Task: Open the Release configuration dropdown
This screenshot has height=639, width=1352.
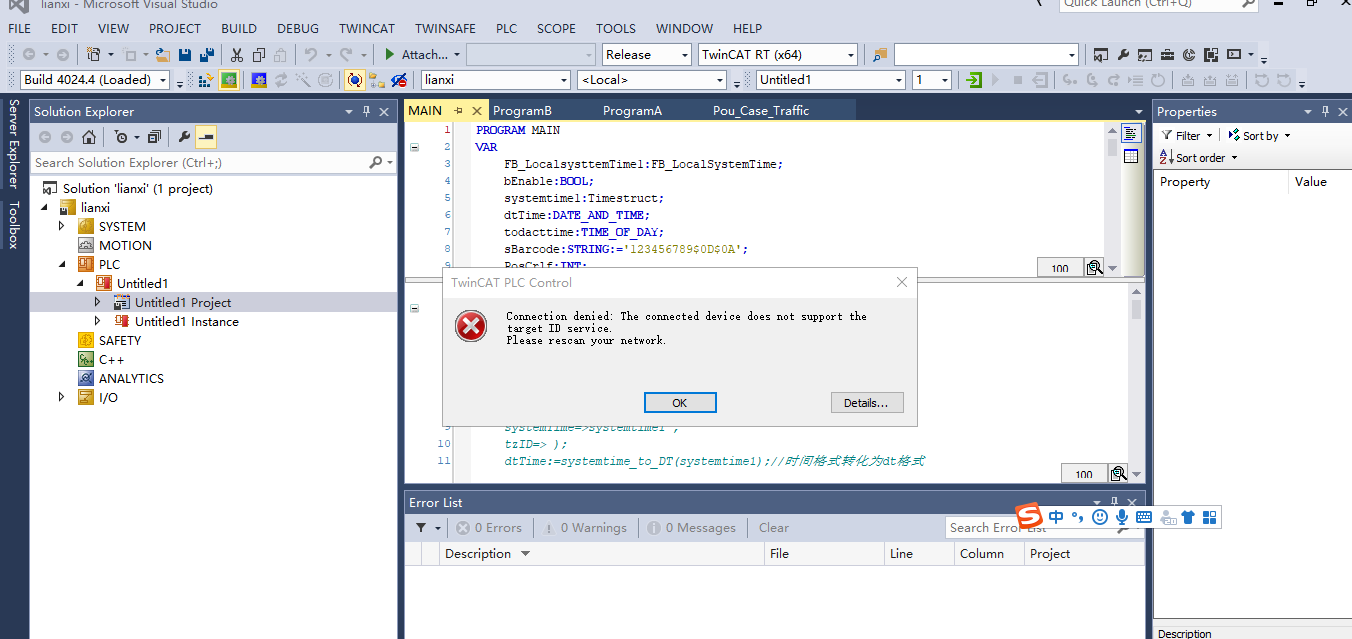Action: point(646,55)
